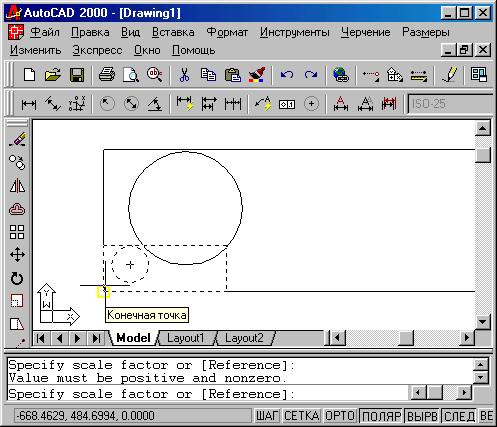Click the jump-to-last-tab navigation button
The width and height of the screenshot is (497, 427).
[96, 339]
